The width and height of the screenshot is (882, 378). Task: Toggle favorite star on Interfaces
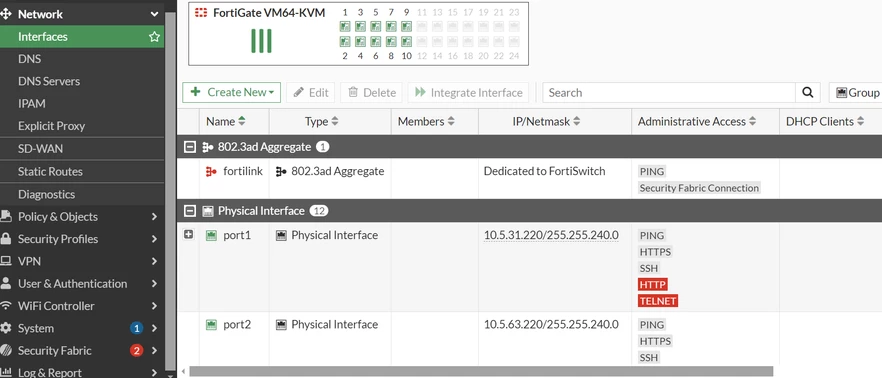click(154, 37)
